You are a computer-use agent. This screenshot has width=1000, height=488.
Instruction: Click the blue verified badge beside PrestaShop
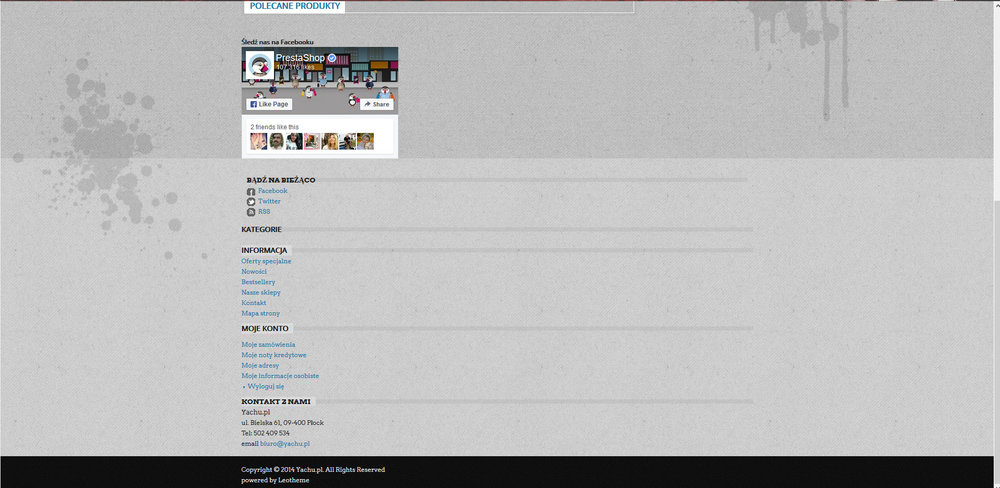click(x=332, y=58)
